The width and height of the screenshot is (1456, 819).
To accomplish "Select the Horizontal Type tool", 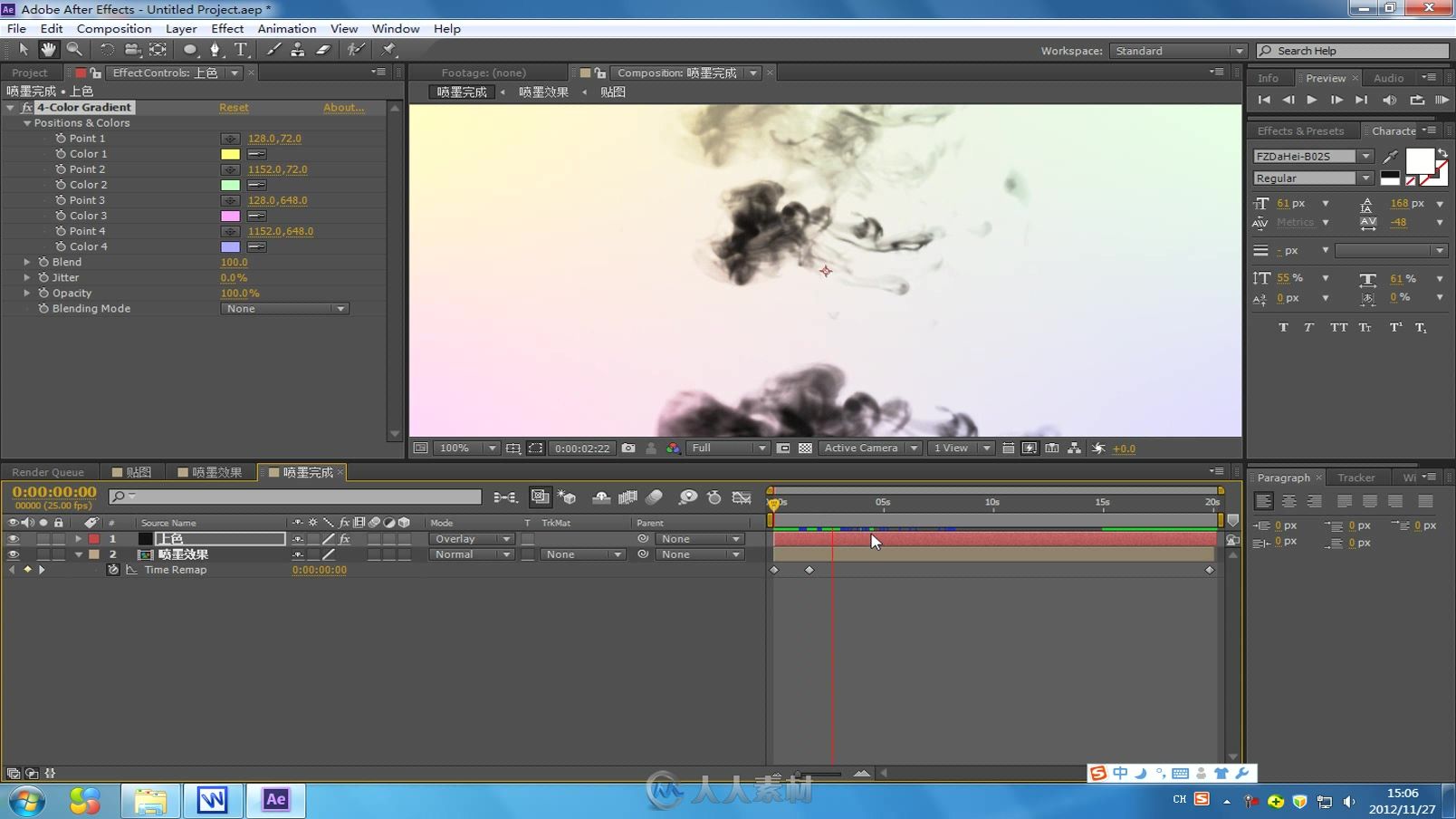I will coord(241,50).
